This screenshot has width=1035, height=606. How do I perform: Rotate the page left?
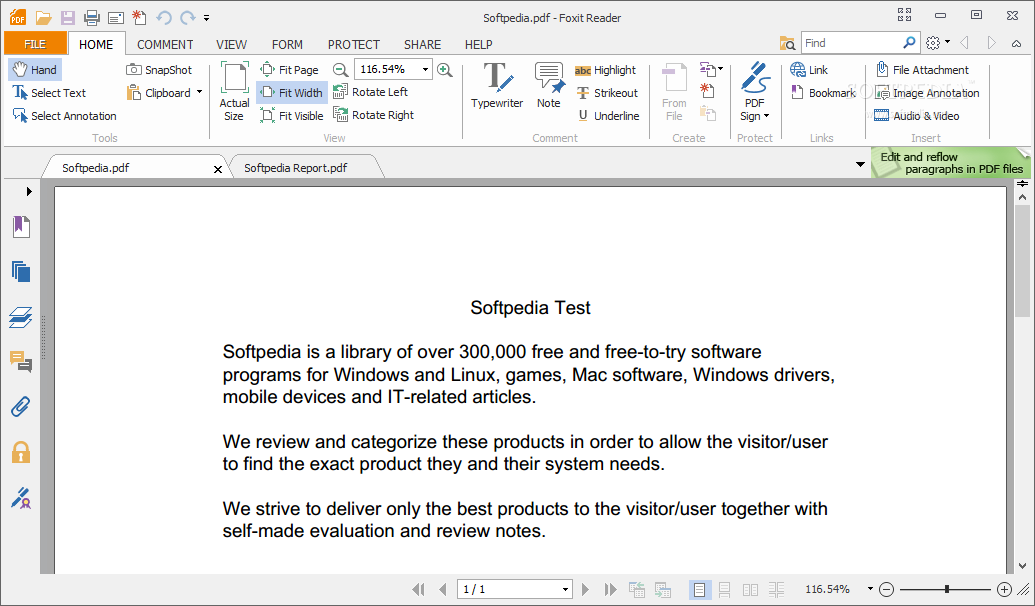pyautogui.click(x=370, y=92)
